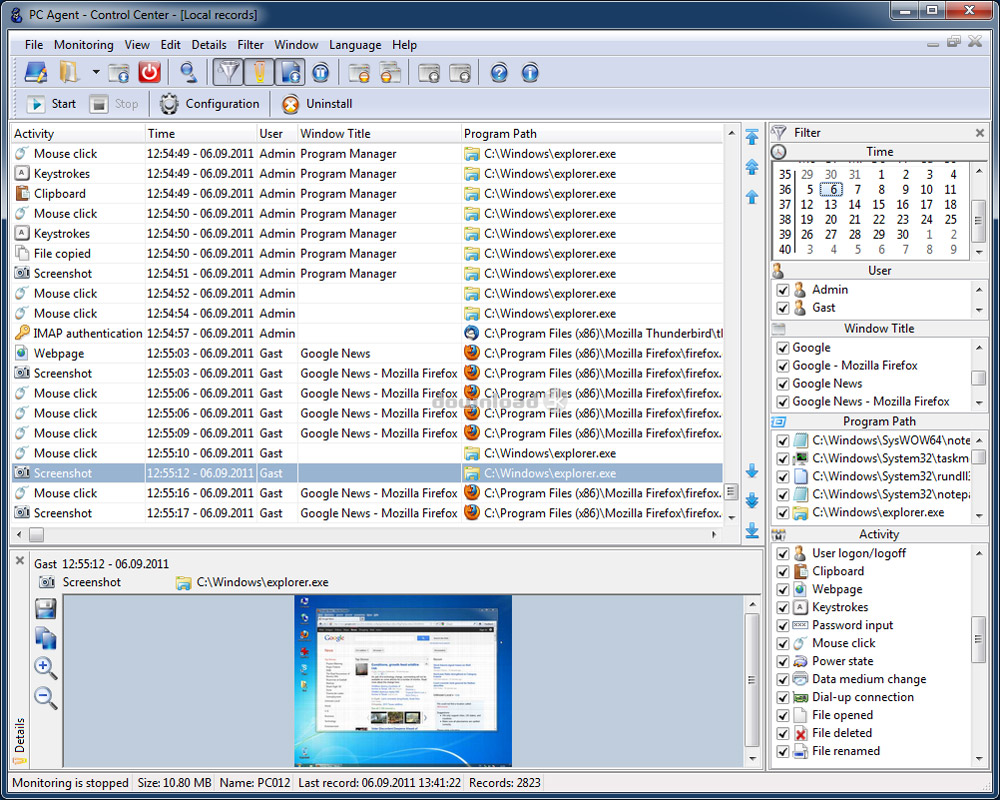The image size is (1000, 800).
Task: Open the magnifier search tool
Action: [188, 72]
